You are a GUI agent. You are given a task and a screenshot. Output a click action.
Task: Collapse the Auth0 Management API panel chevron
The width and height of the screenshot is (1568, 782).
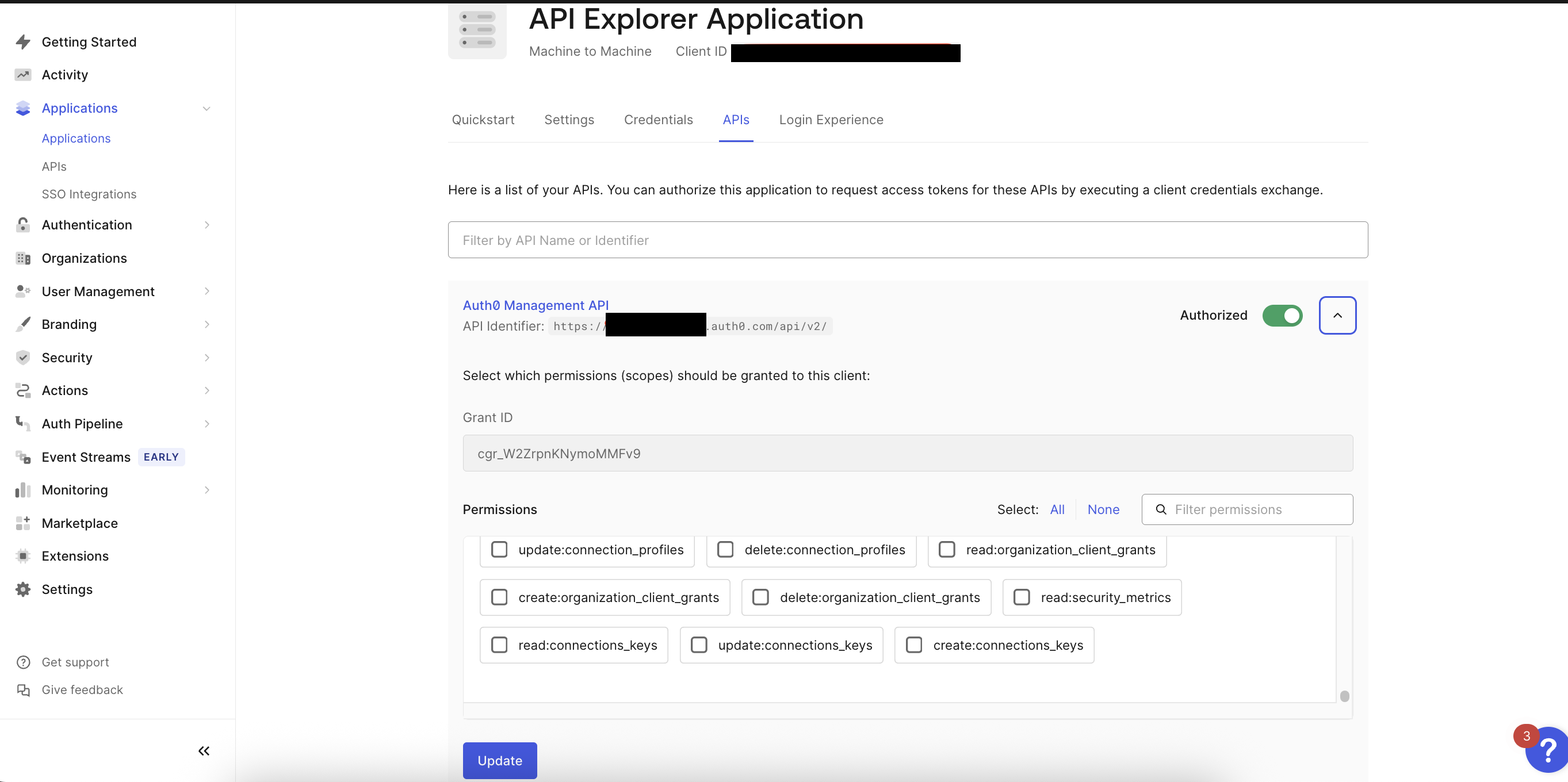point(1337,315)
